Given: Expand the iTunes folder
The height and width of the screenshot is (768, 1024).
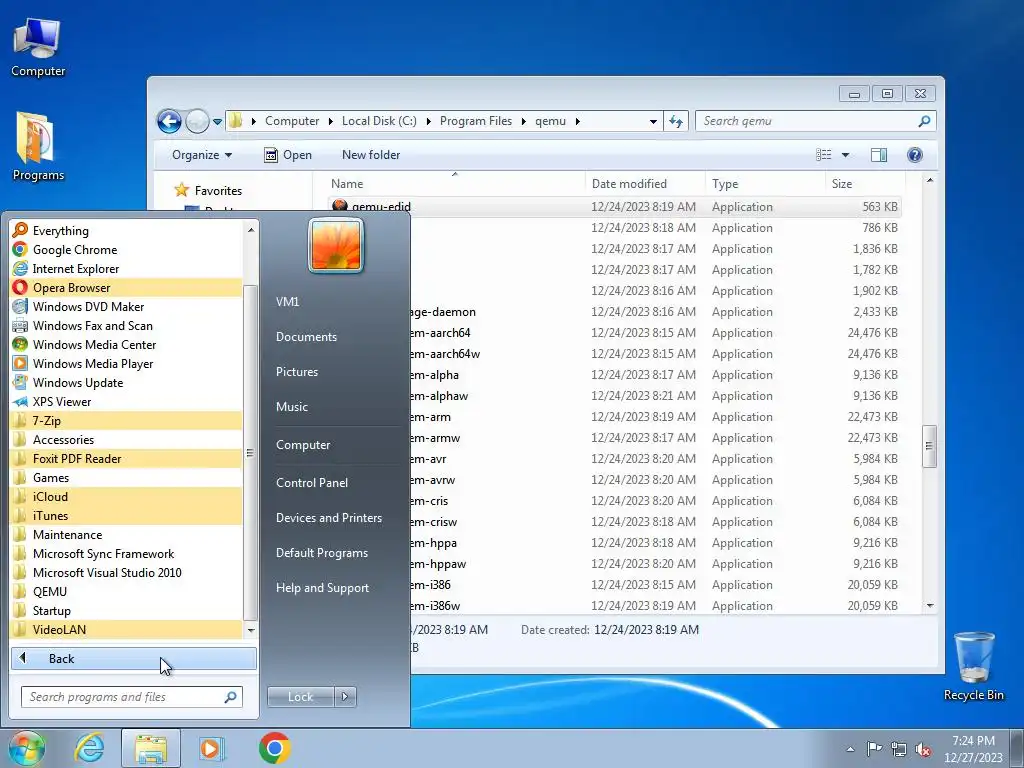Looking at the screenshot, I should coord(126,515).
